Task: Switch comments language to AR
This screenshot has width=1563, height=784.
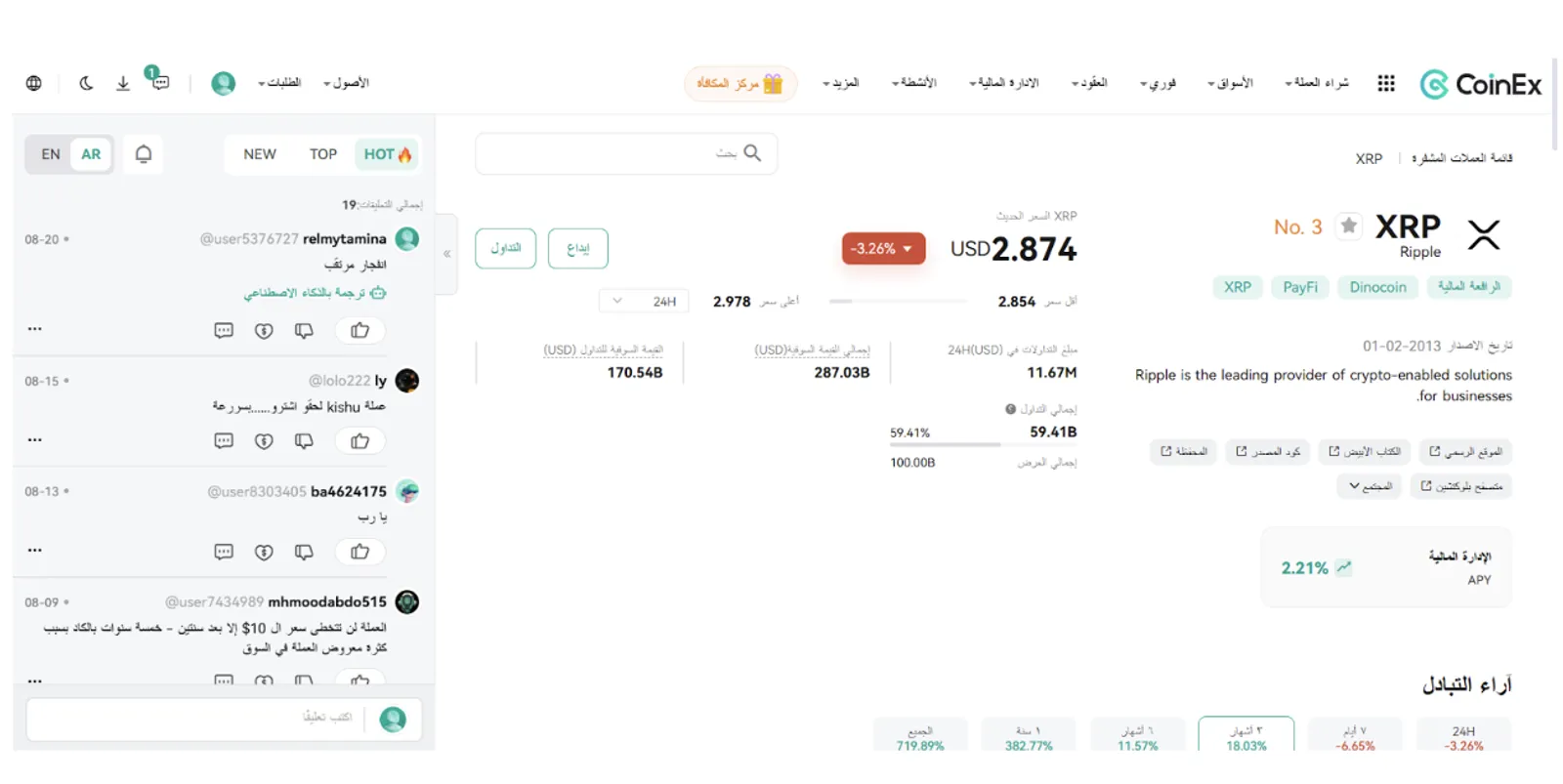Action: (x=91, y=154)
